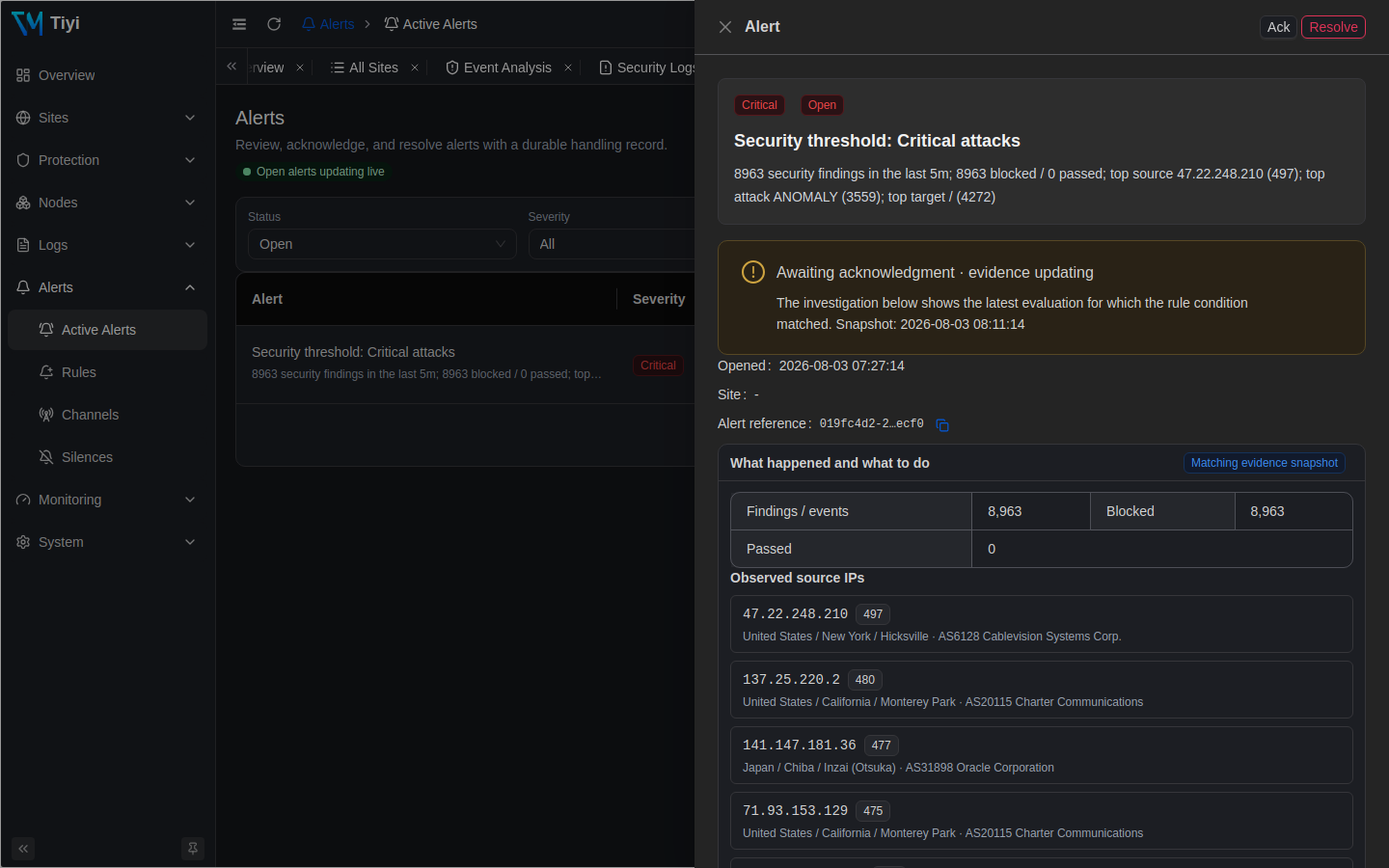This screenshot has width=1389, height=868.
Task: Open Active Alerts in the sidebar
Action: click(x=107, y=330)
